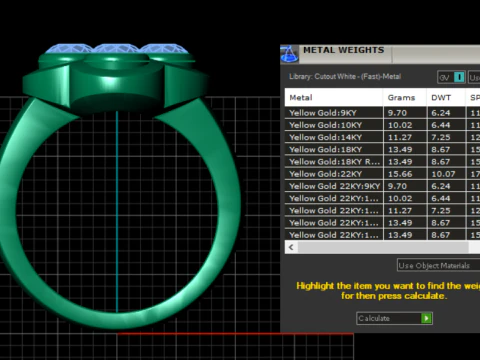Click grams value 15.66
Image resolution: width=480 pixels, height=360 pixels.
coord(400,174)
